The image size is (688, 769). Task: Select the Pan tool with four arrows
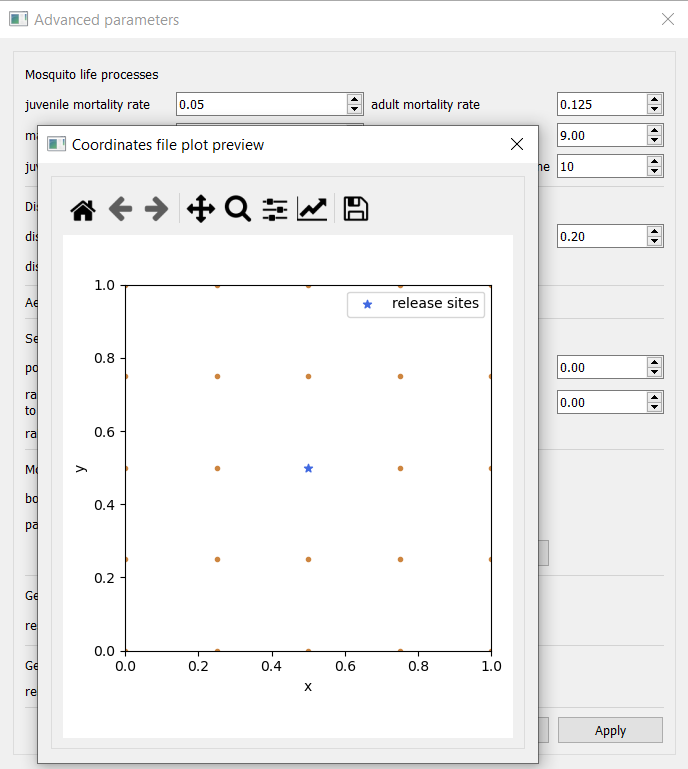(x=200, y=209)
